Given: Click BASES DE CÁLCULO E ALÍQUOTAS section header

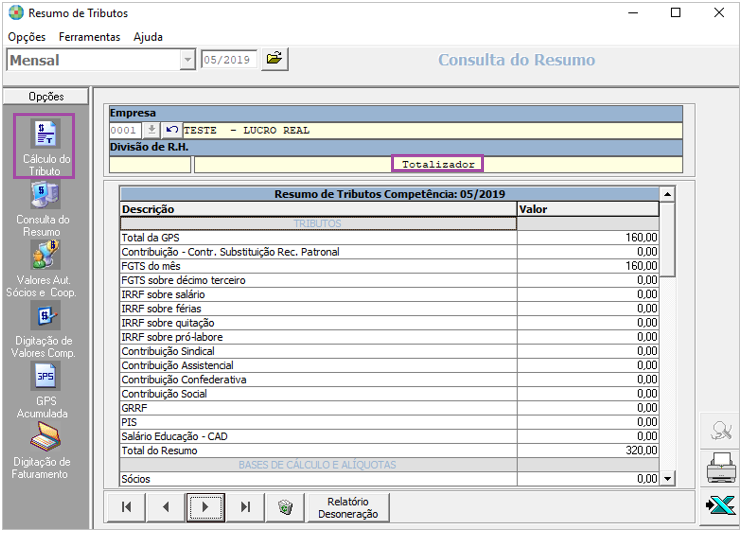Looking at the screenshot, I should [x=318, y=465].
